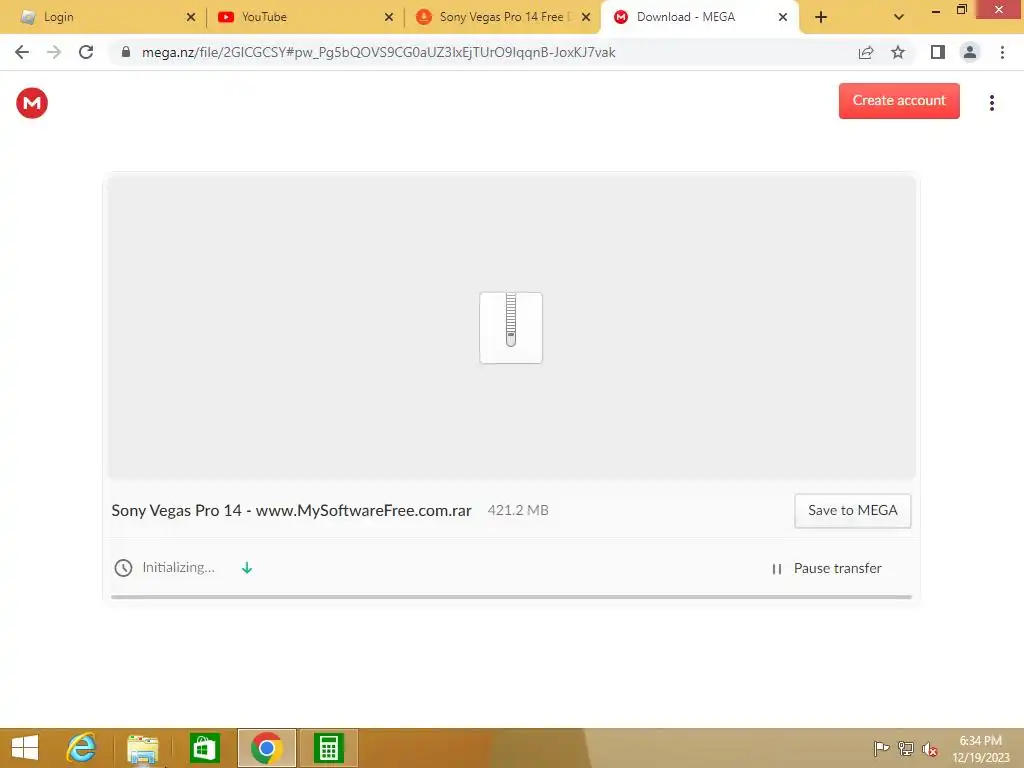Share this page icon in address bar

(866, 52)
